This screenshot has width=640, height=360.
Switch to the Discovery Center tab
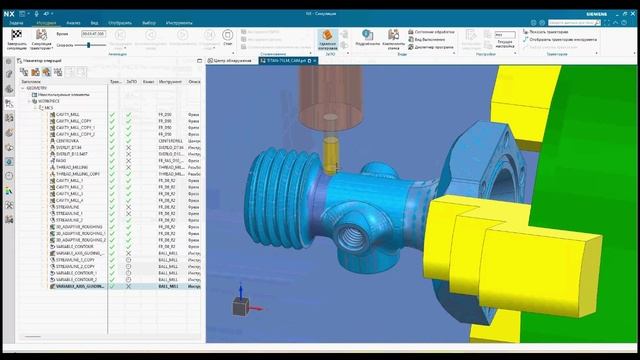pyautogui.click(x=229, y=60)
